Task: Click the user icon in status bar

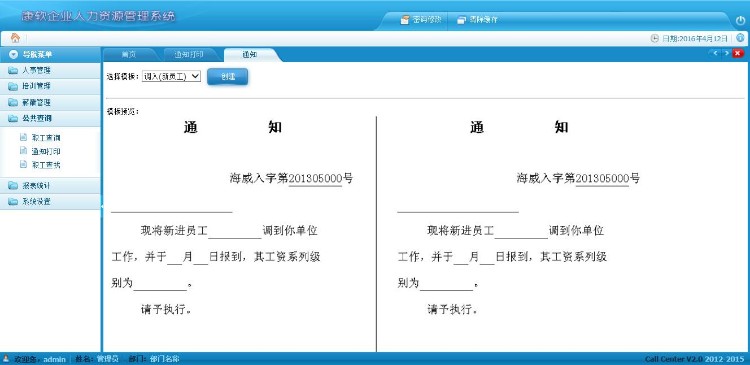Action: (6, 358)
